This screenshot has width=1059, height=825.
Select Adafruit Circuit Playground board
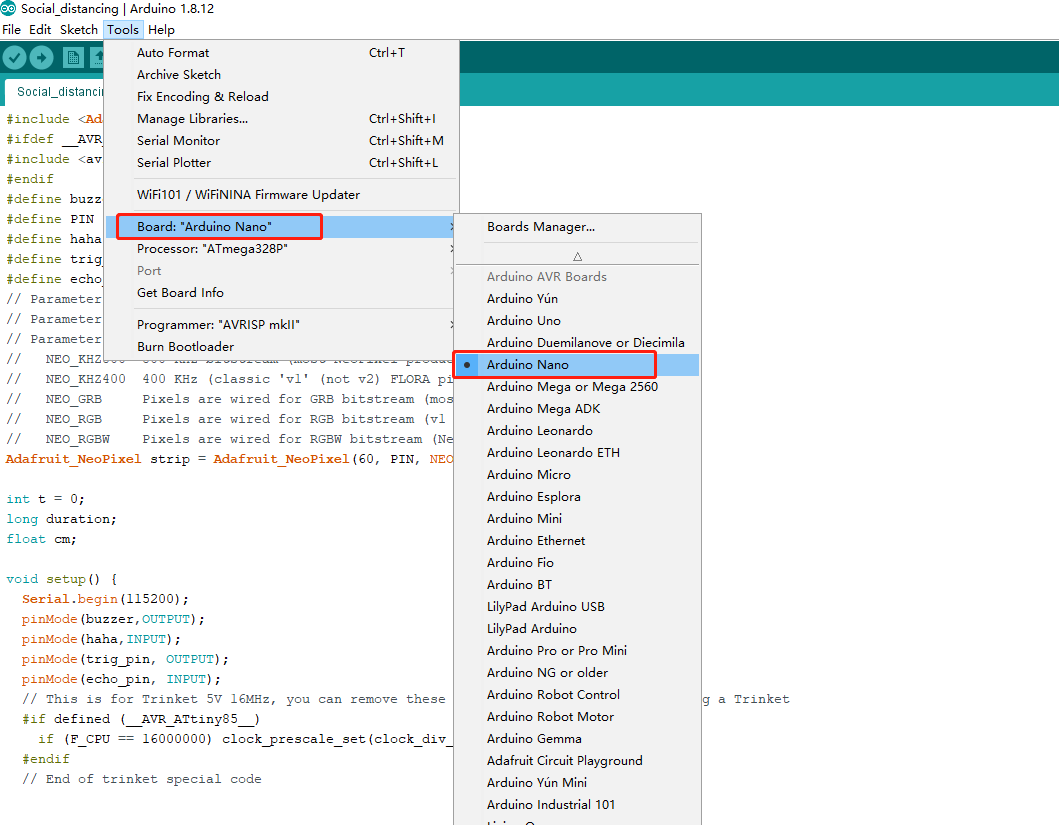click(577, 761)
